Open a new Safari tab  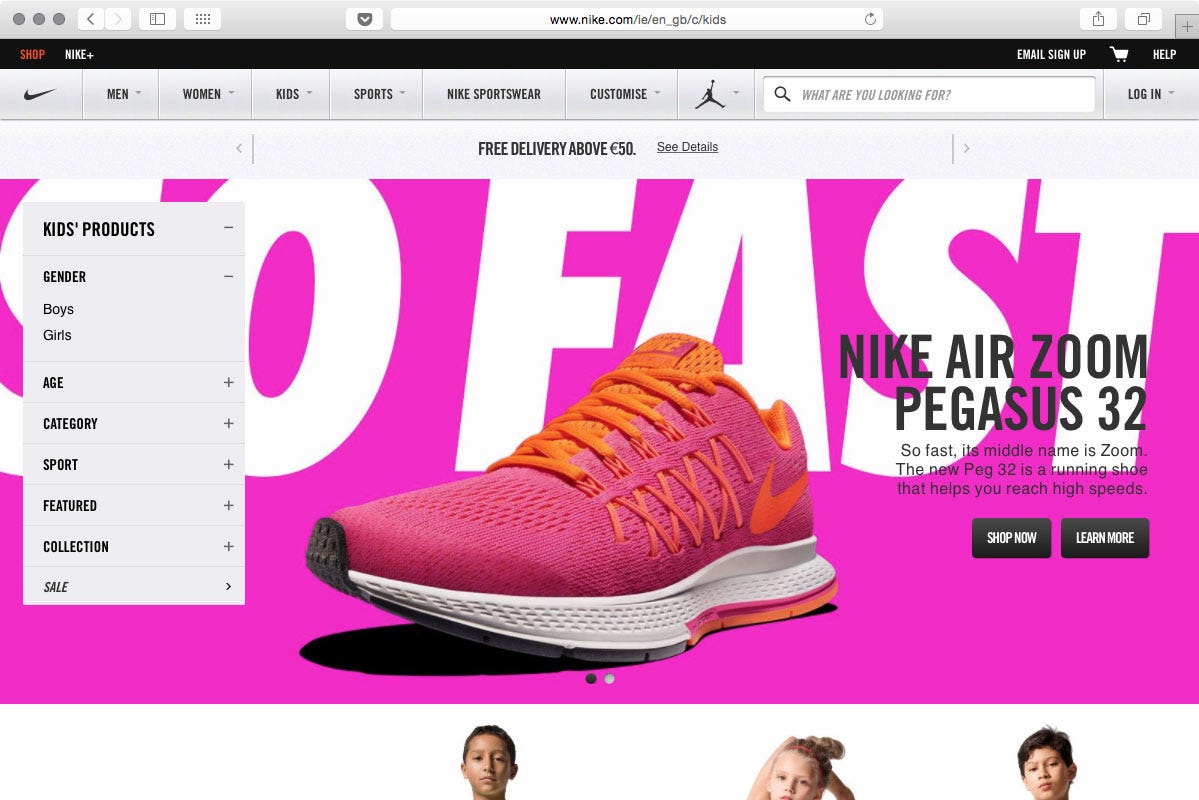1187,26
